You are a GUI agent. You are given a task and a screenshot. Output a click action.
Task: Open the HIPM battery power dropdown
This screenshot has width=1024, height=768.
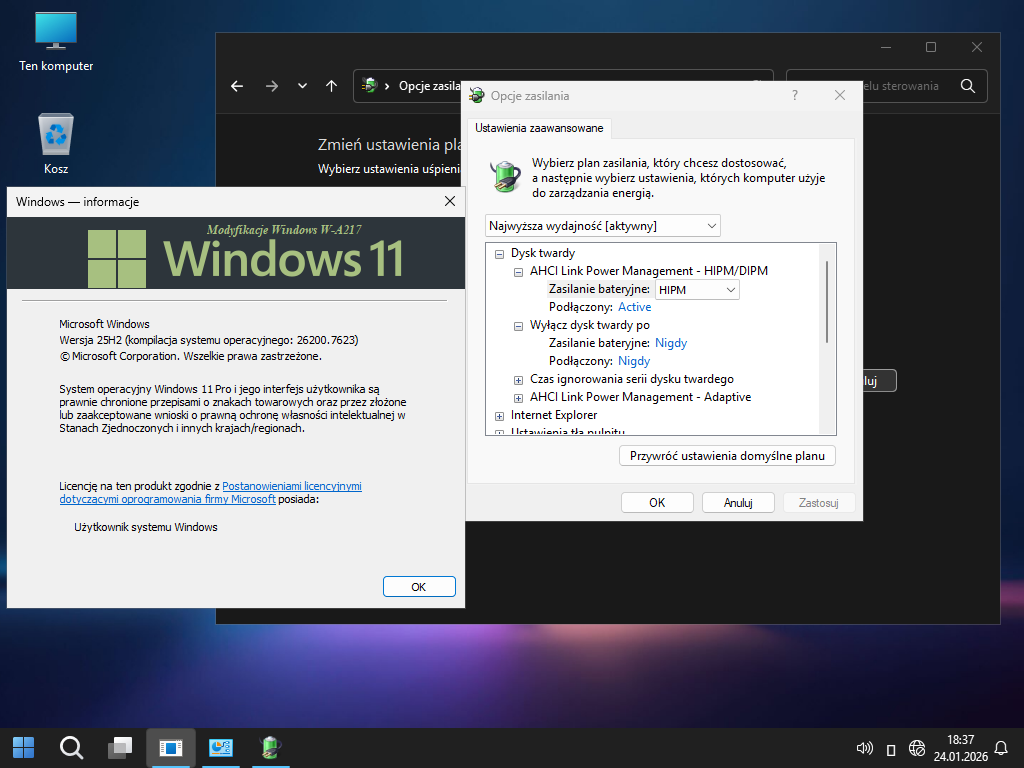pos(697,290)
